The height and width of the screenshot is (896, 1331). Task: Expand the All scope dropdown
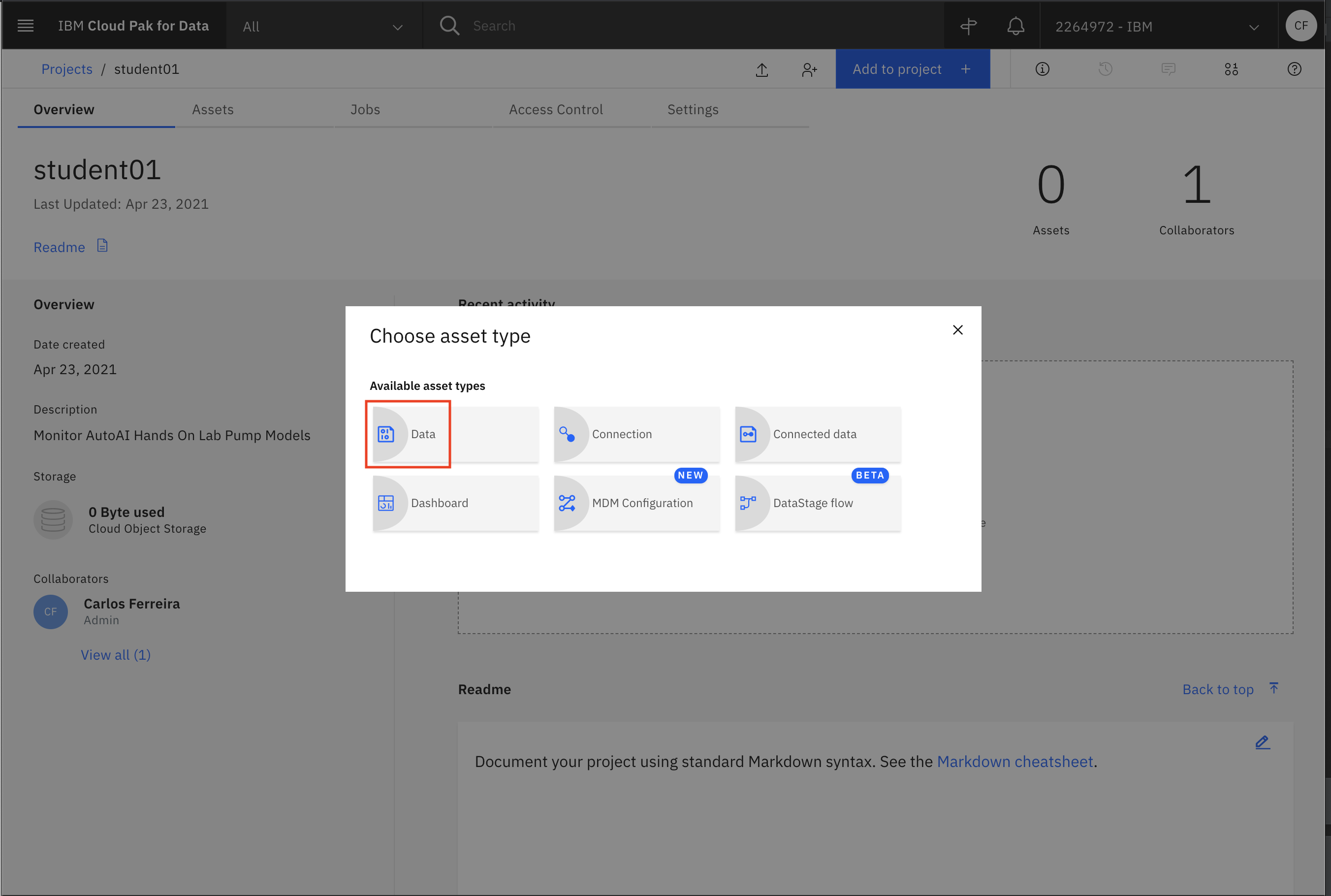pos(324,26)
